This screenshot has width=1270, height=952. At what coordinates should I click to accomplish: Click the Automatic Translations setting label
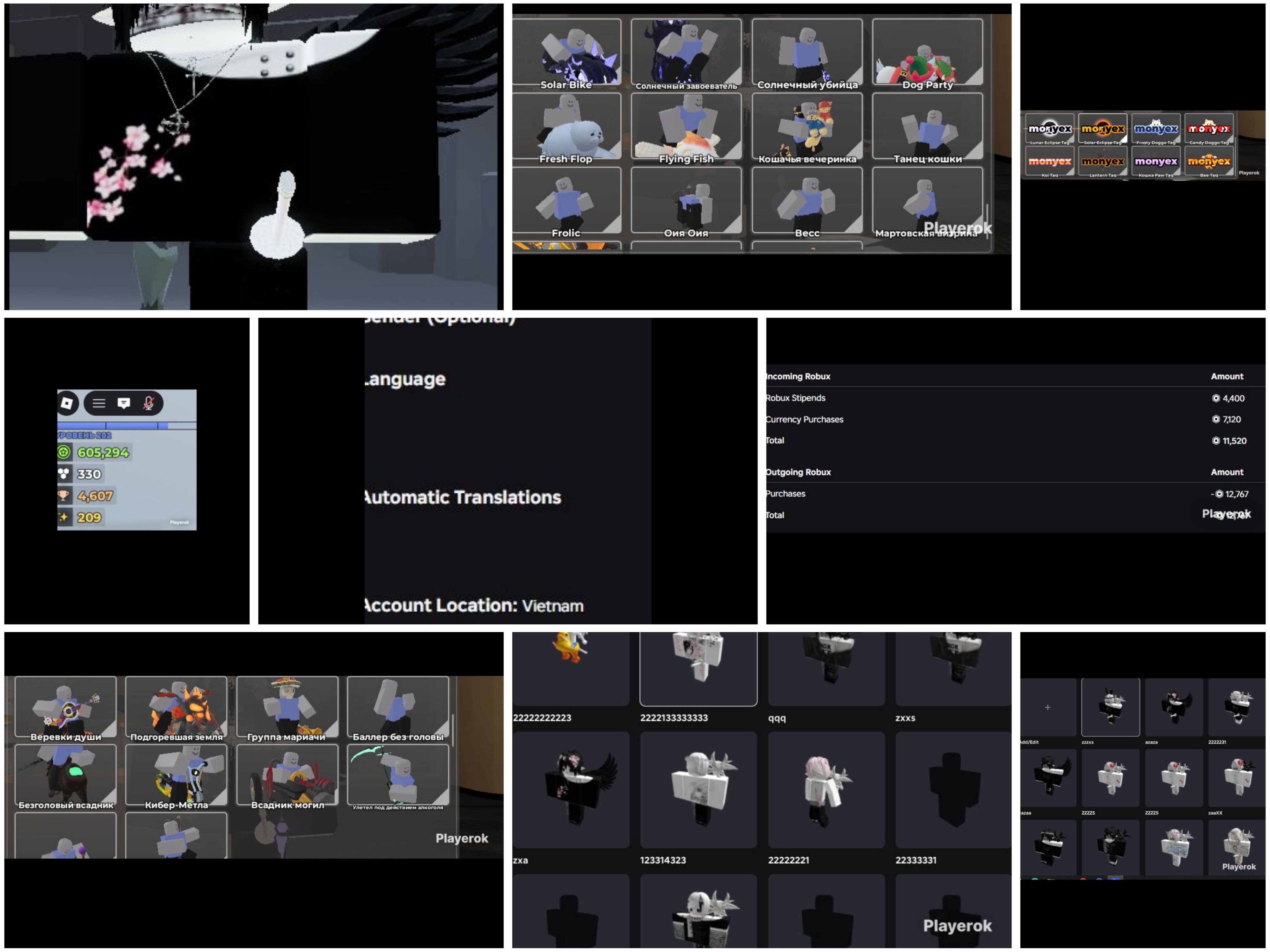point(463,497)
